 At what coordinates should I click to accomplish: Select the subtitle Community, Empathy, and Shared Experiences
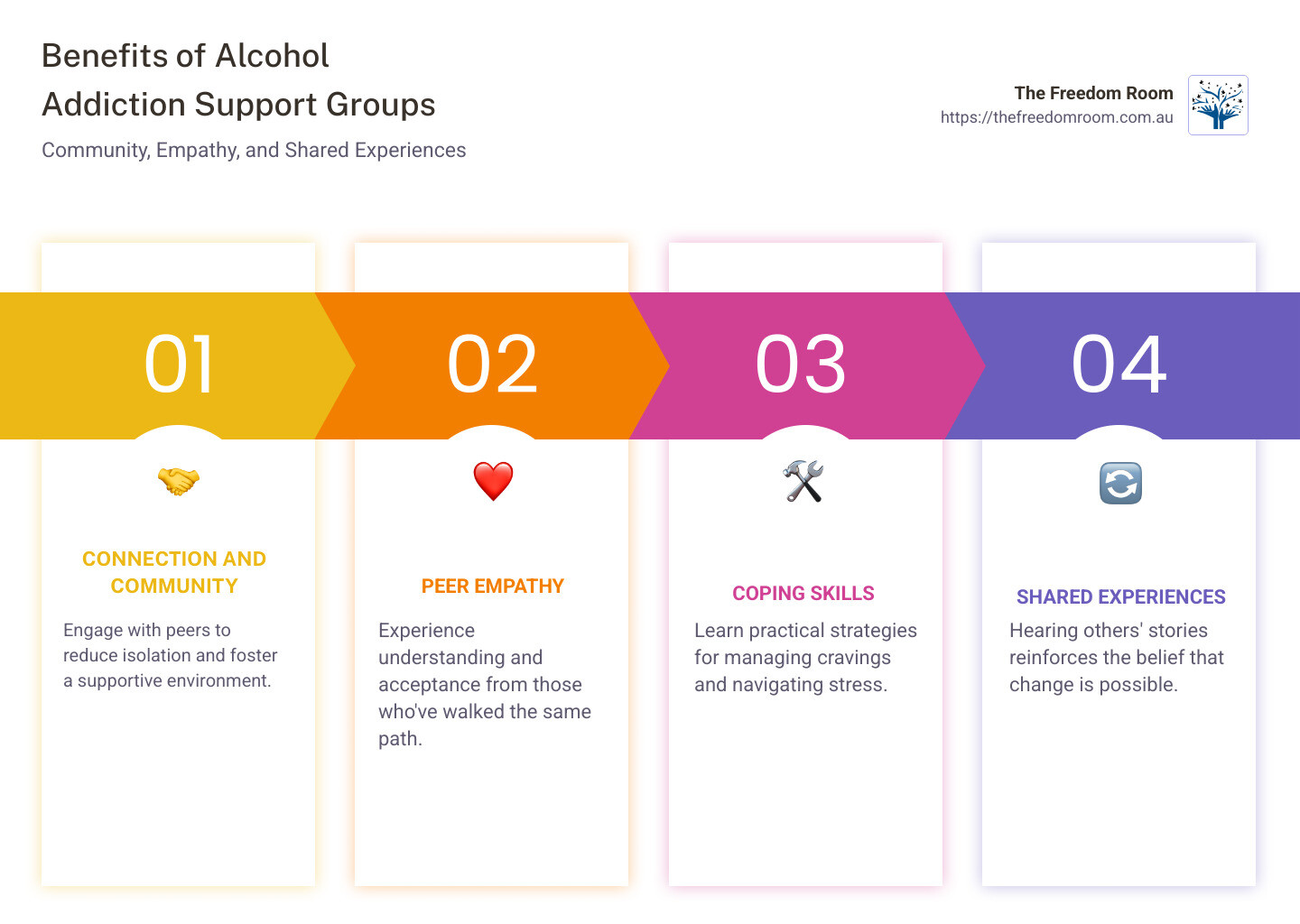point(253,150)
